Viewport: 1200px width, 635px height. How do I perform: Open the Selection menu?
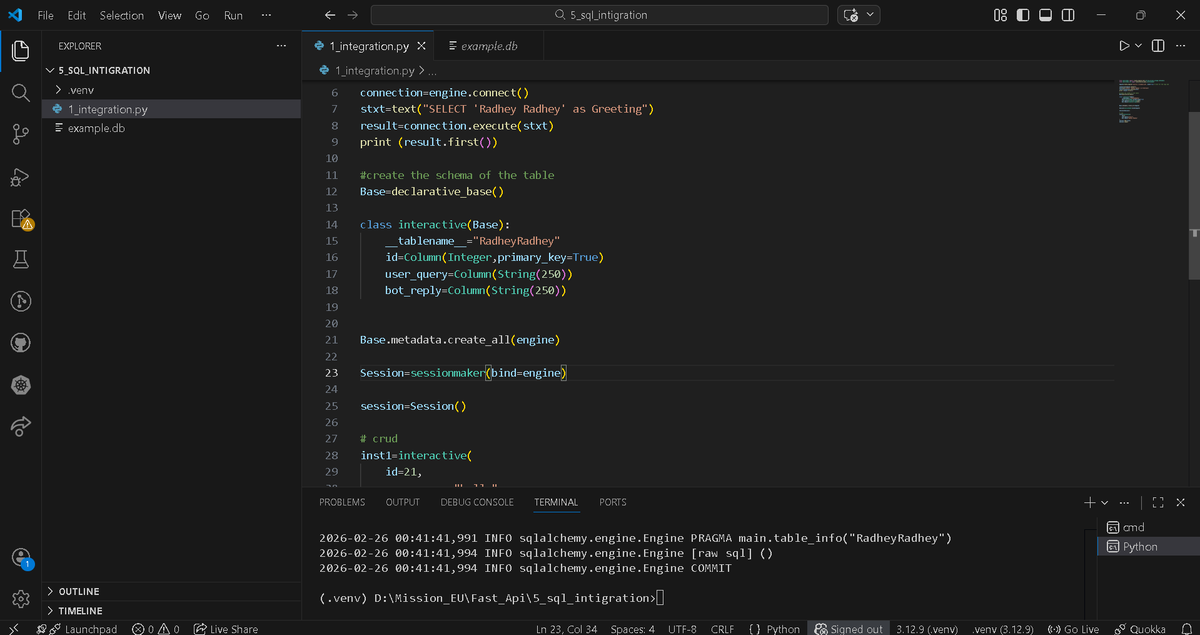(121, 15)
